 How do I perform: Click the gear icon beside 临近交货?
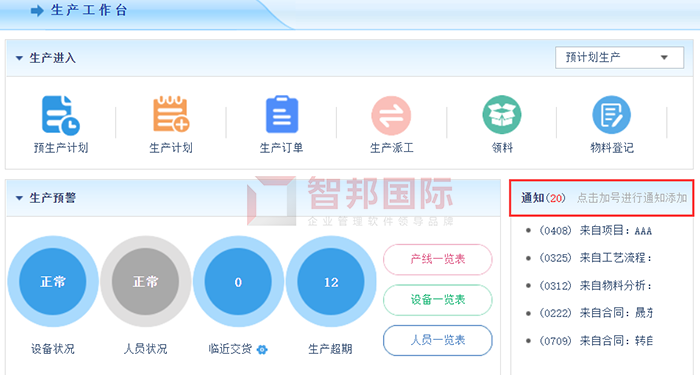pyautogui.click(x=262, y=349)
